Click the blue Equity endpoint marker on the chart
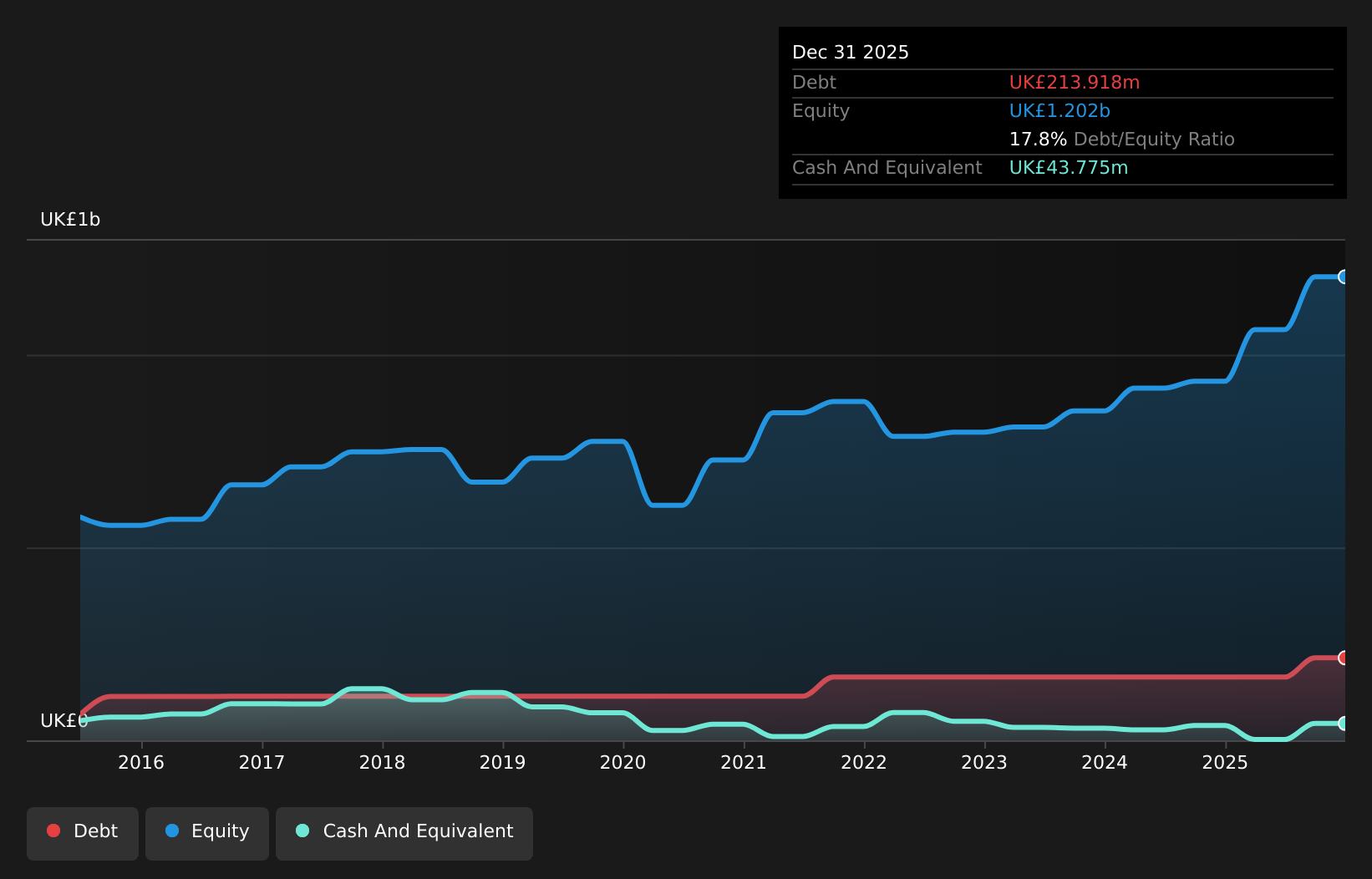 1343,277
